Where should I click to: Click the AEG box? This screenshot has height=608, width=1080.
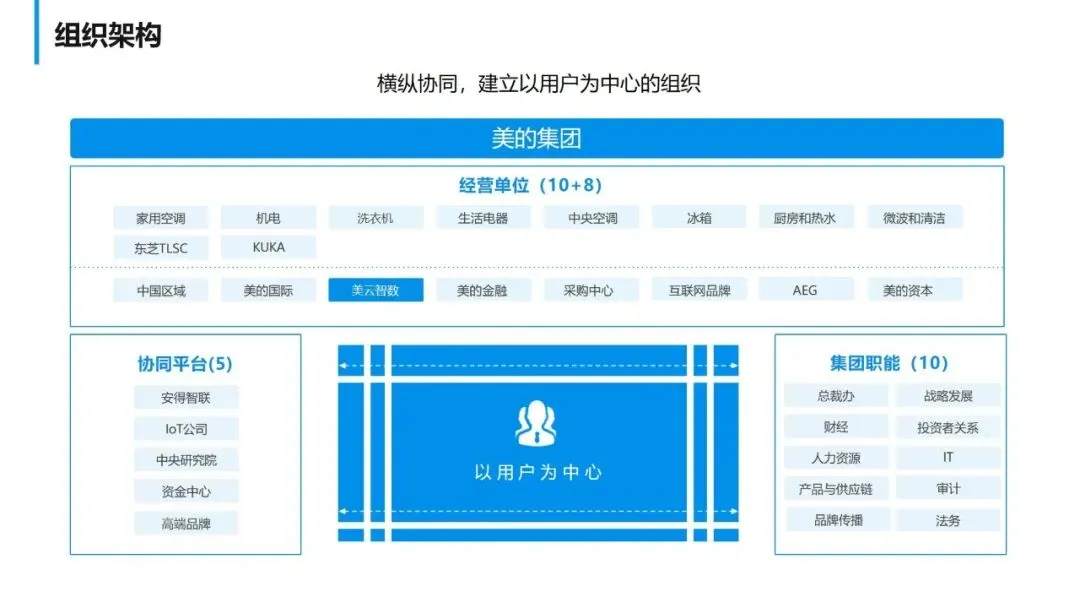(x=806, y=290)
